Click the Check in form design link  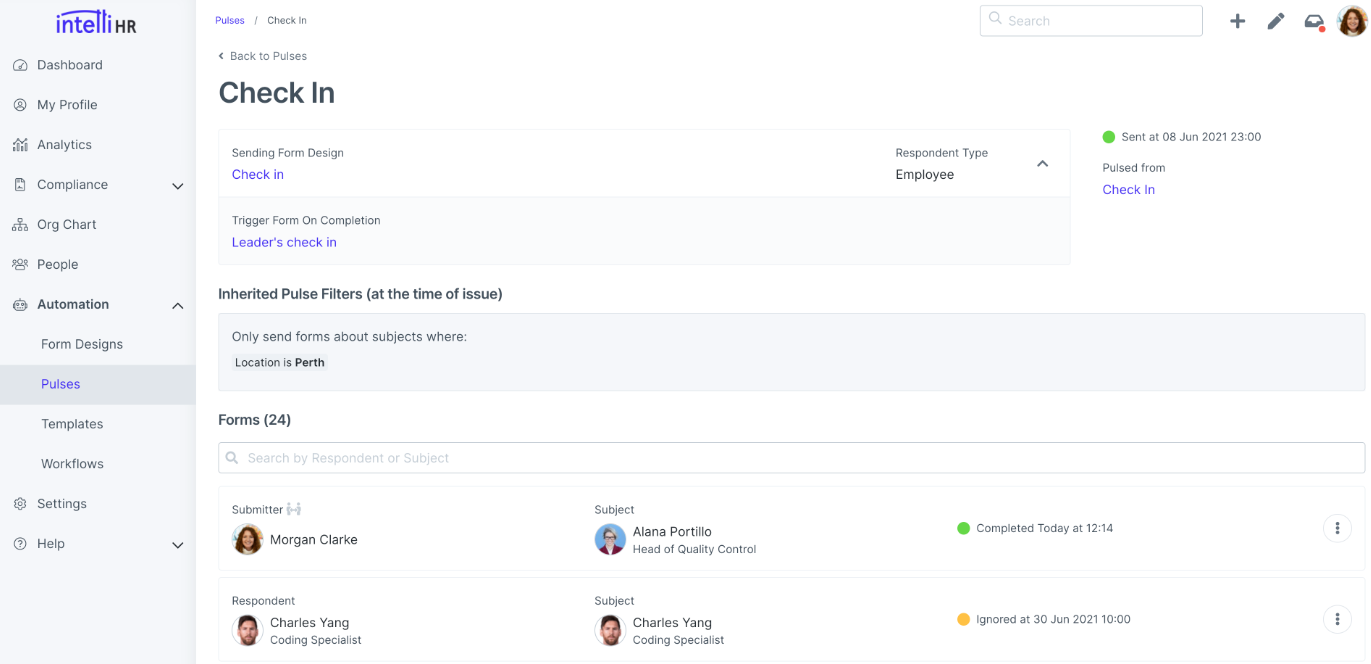click(x=257, y=174)
